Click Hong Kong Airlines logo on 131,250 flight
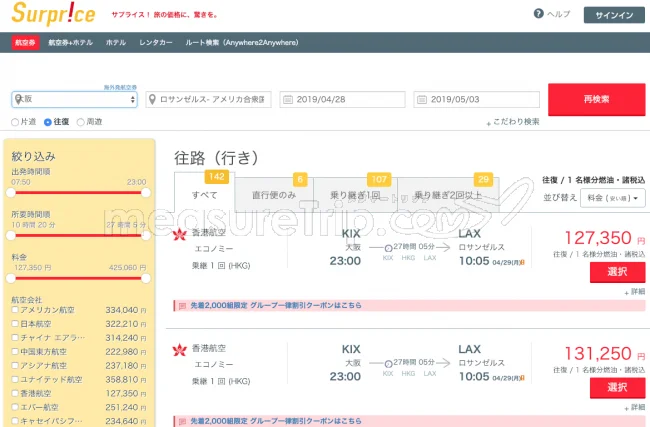The width and height of the screenshot is (650, 427). 180,350
